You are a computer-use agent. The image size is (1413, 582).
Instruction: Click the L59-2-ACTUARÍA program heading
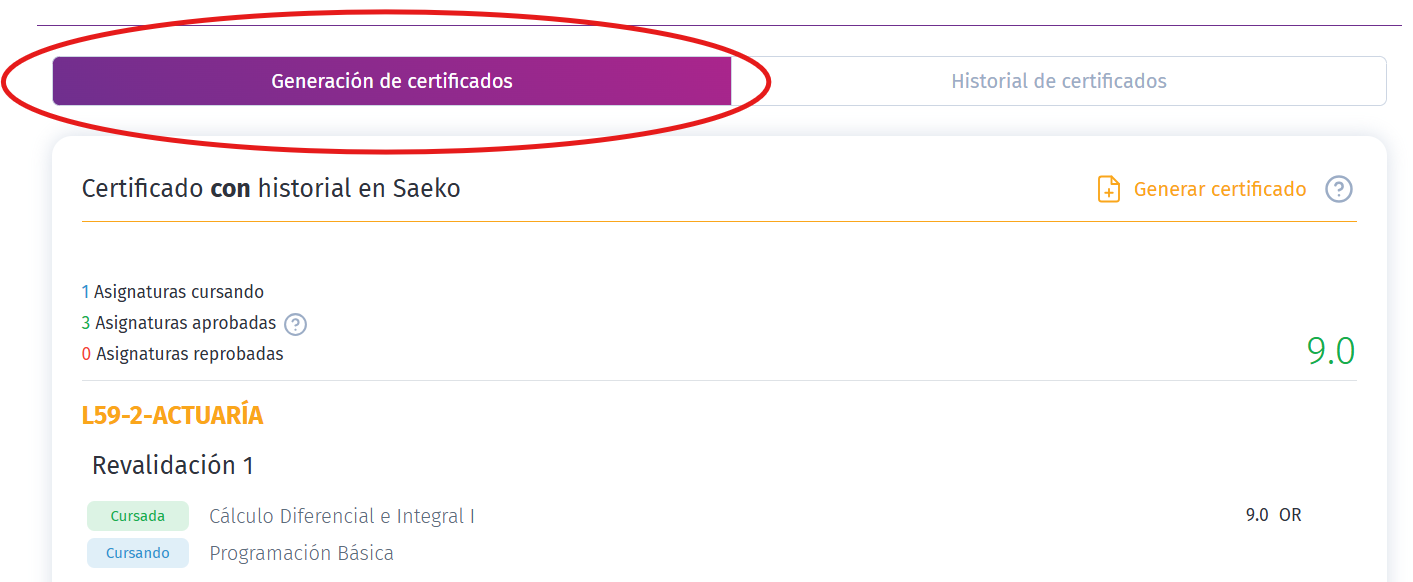coord(172,415)
